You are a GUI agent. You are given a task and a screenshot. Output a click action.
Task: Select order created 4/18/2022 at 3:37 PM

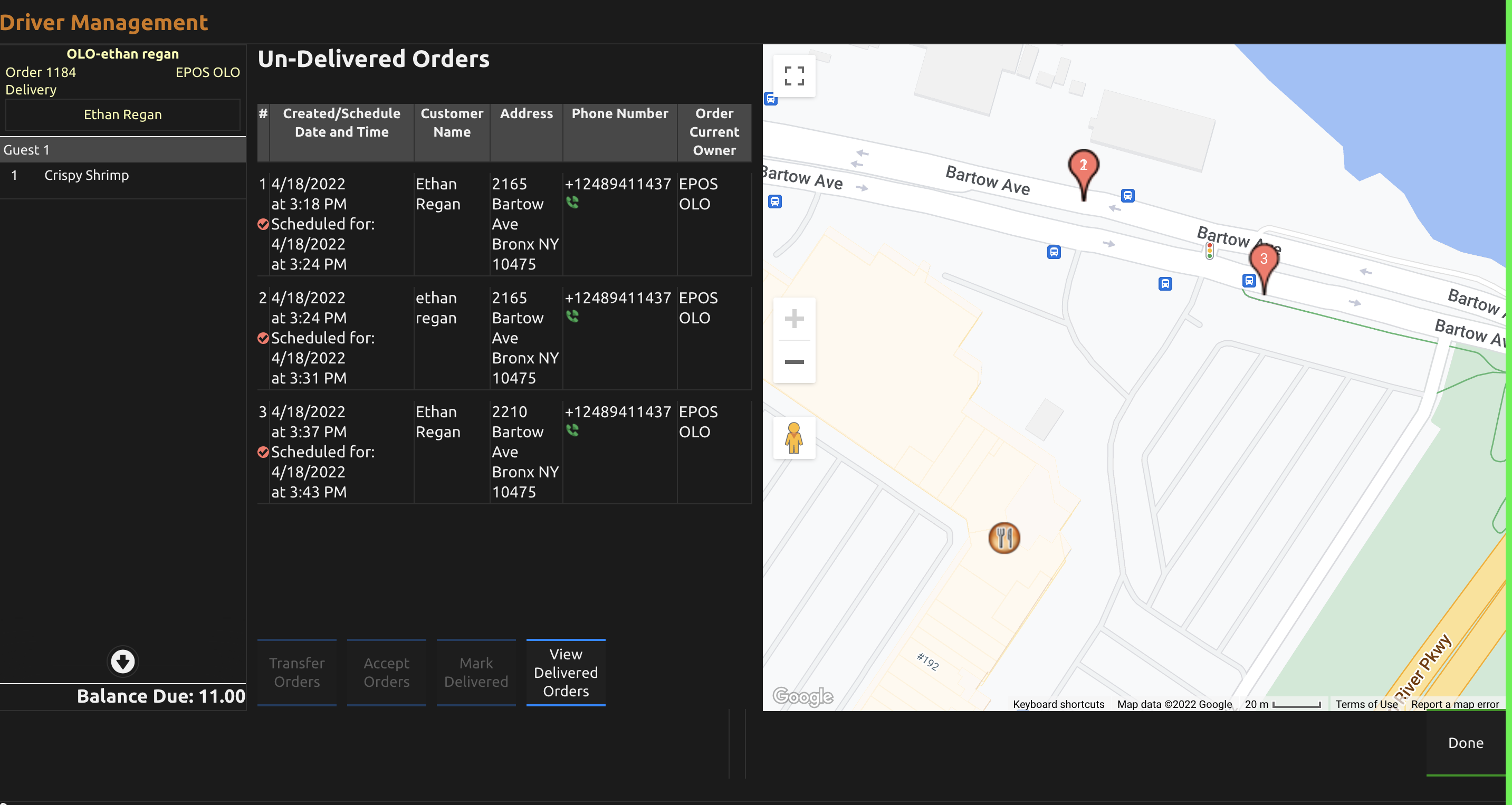504,452
